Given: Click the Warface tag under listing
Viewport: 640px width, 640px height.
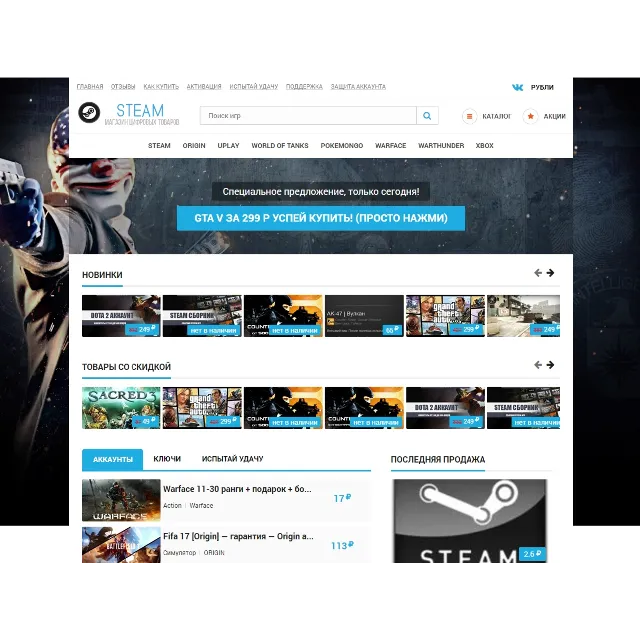Looking at the screenshot, I should [x=201, y=505].
